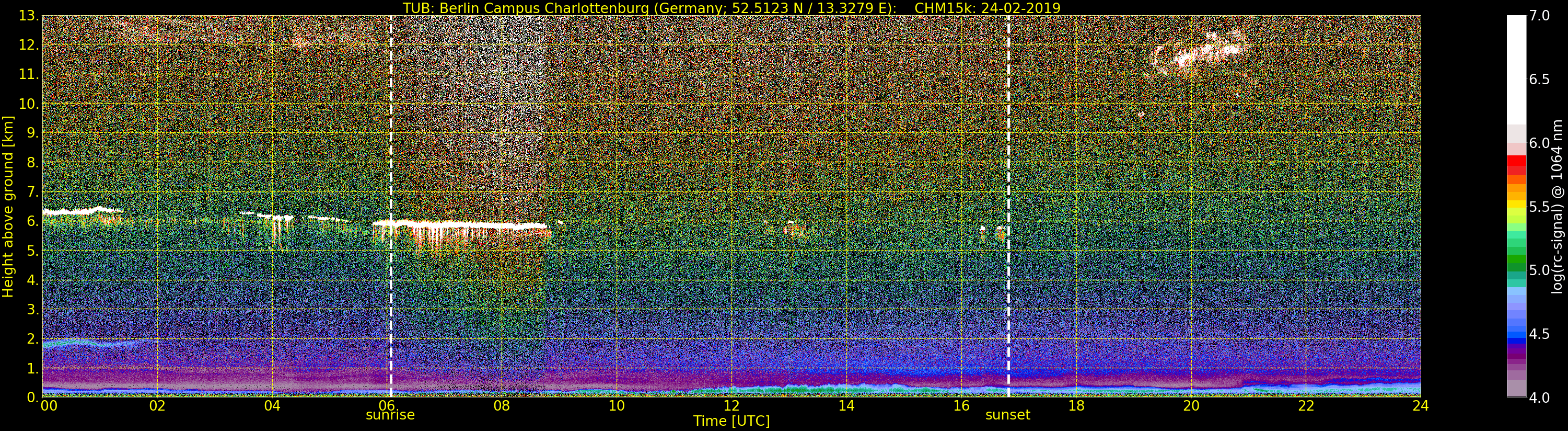Click the dashed sunset marker line
1568x431 pixels.
[x=1008, y=206]
